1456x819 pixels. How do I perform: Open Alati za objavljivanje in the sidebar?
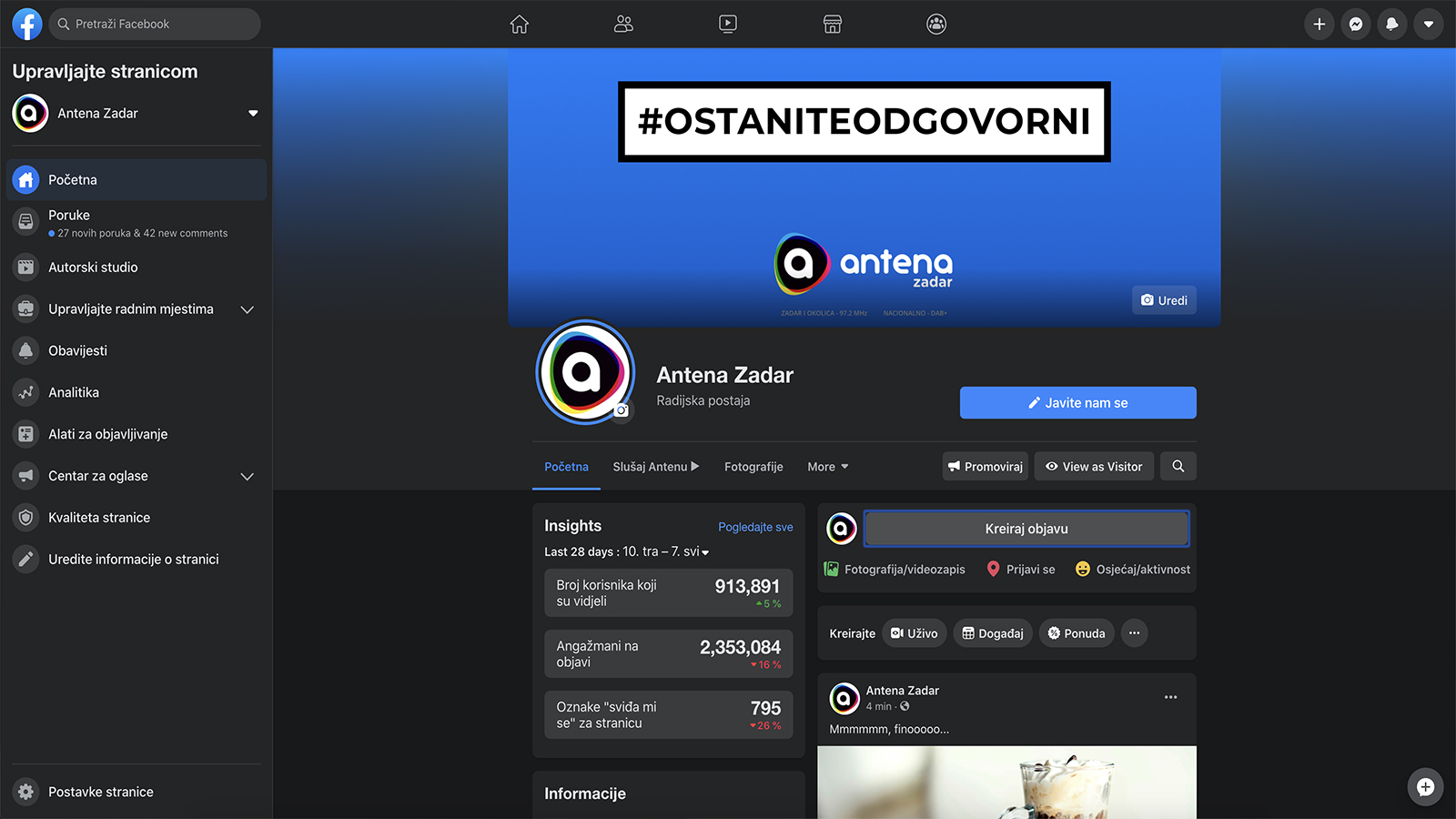(136, 434)
